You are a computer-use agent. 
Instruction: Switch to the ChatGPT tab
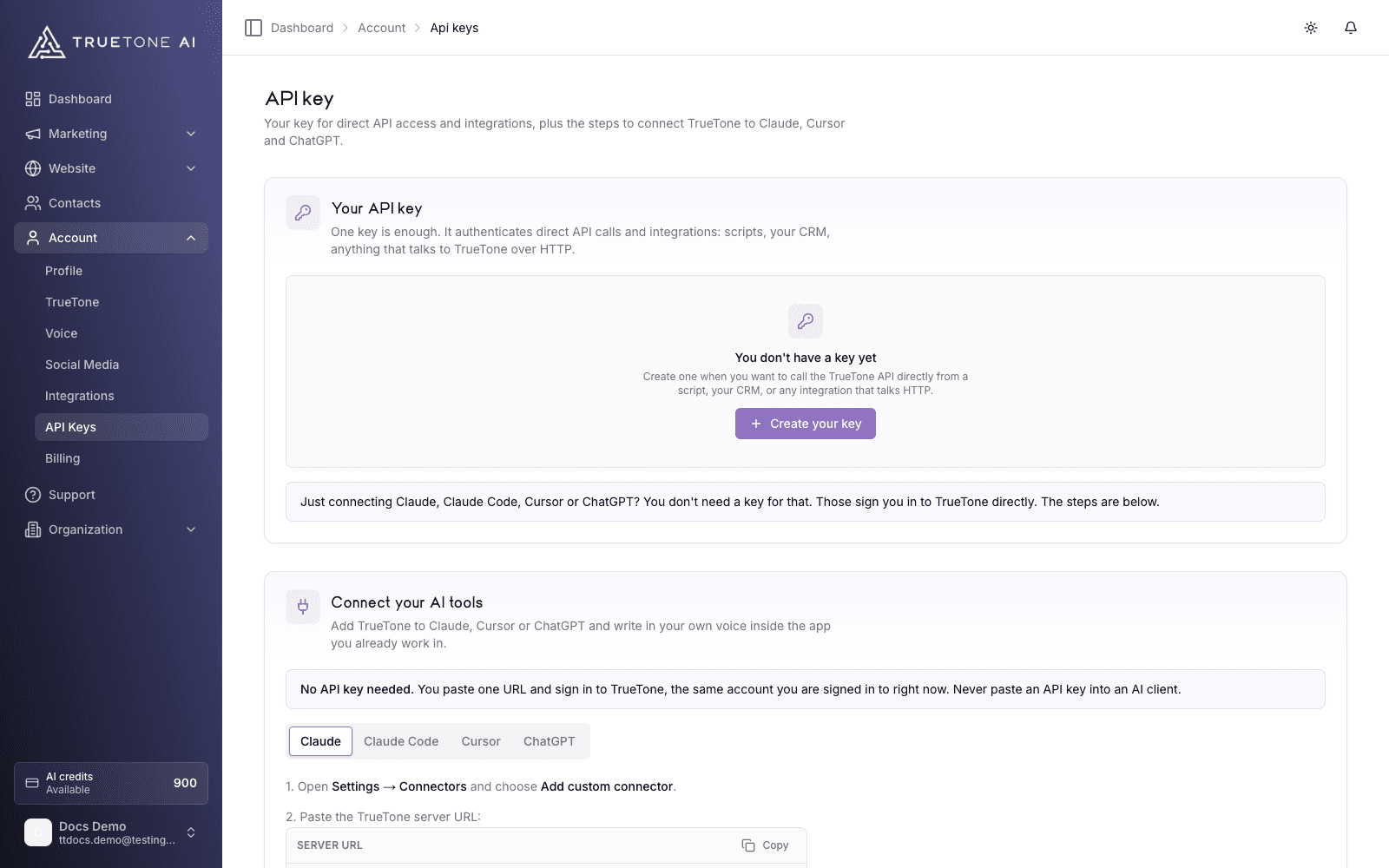tap(549, 741)
